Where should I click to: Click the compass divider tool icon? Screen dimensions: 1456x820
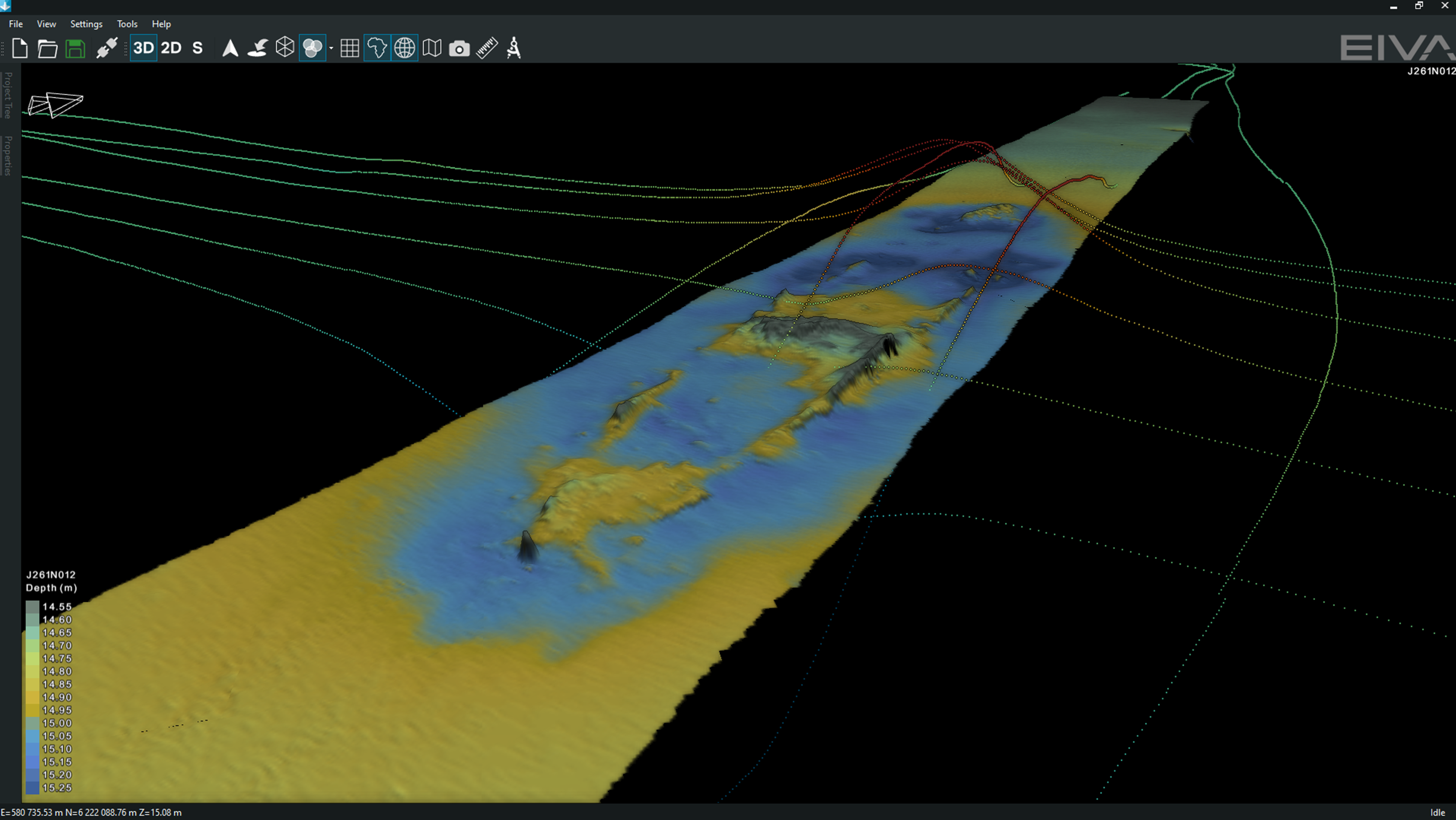click(514, 48)
